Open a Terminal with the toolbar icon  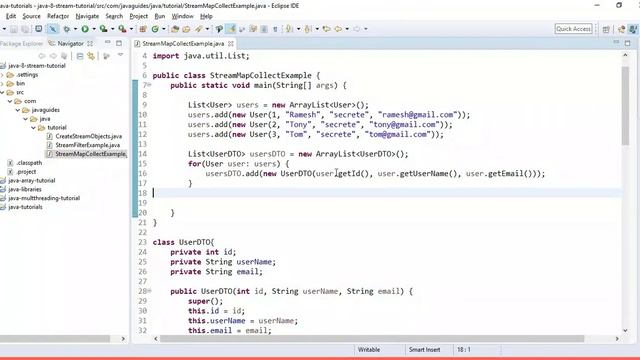tap(38, 29)
